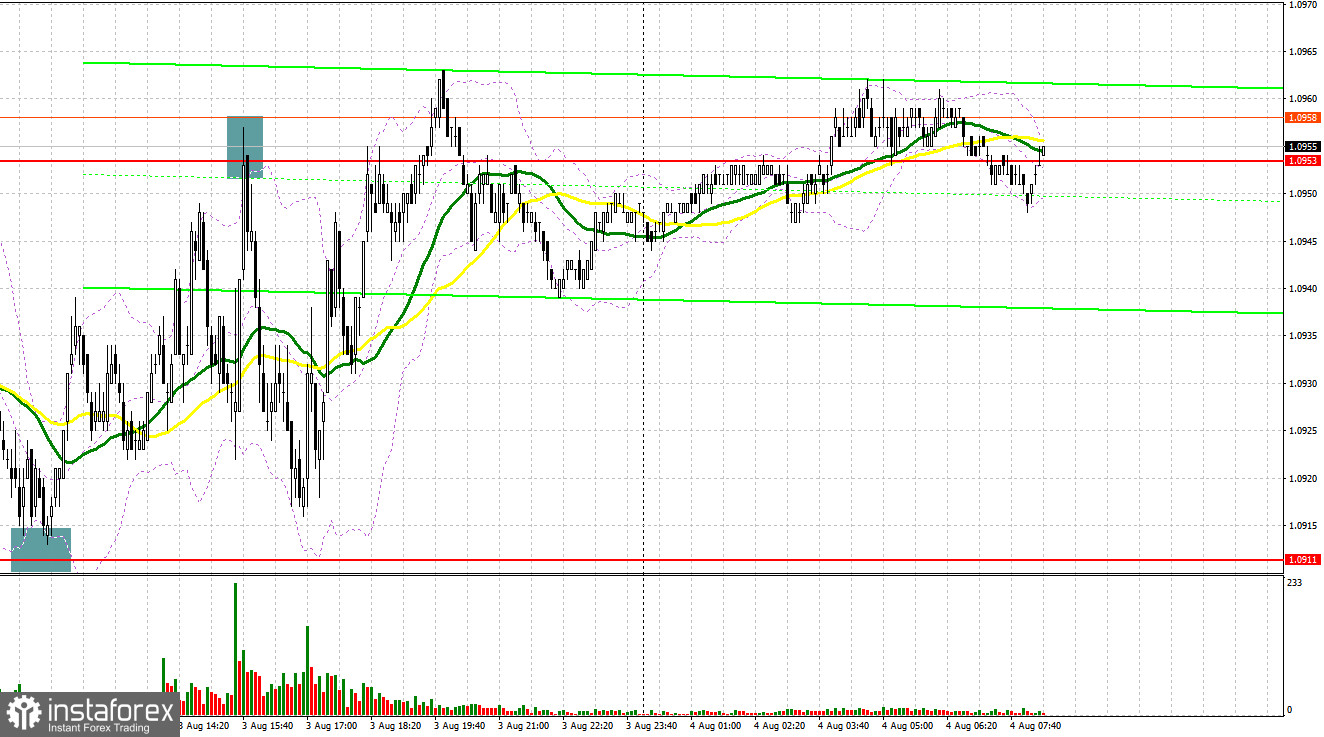Viewport: 1324px width, 737px height.
Task: Click the 1.0953 red price level tag
Action: [x=1303, y=160]
